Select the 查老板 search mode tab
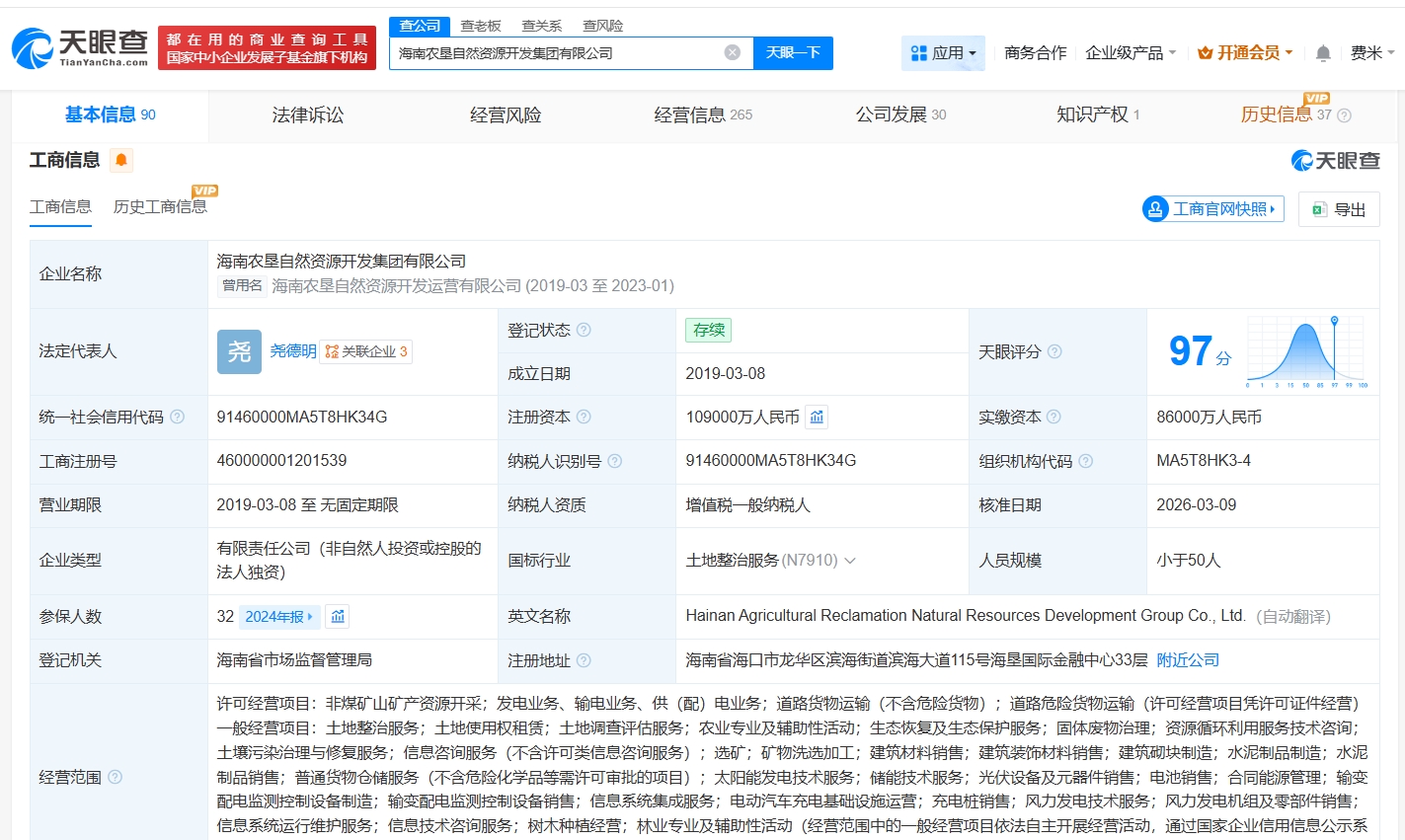The height and width of the screenshot is (840, 1405). tap(481, 26)
